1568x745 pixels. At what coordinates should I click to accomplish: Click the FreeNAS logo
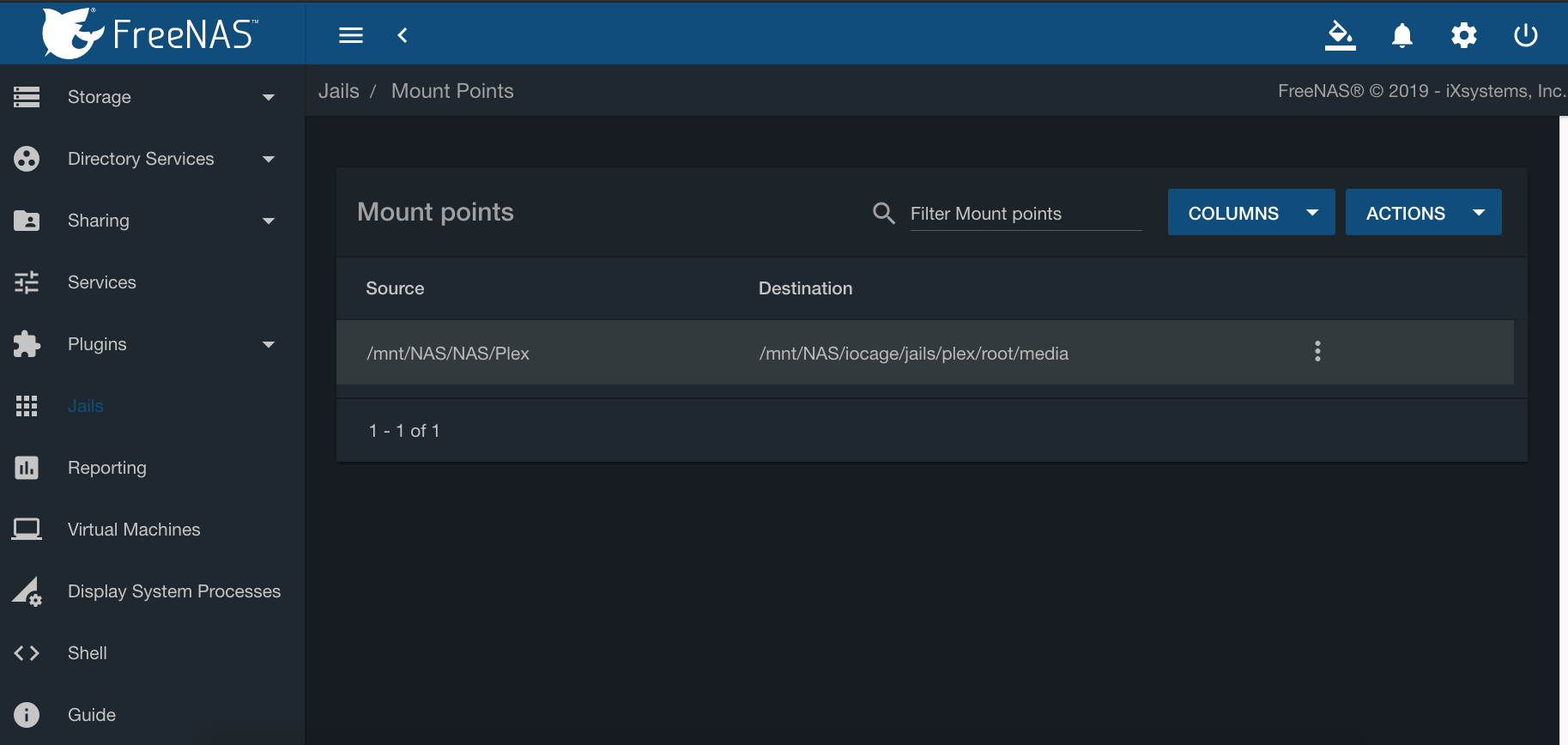click(150, 33)
